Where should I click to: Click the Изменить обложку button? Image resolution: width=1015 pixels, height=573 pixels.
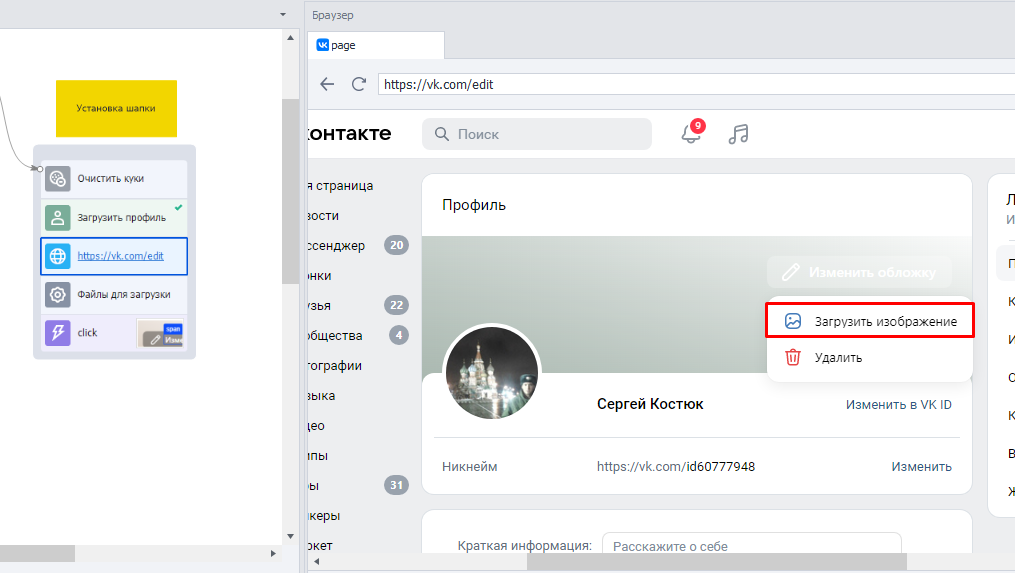click(x=859, y=273)
